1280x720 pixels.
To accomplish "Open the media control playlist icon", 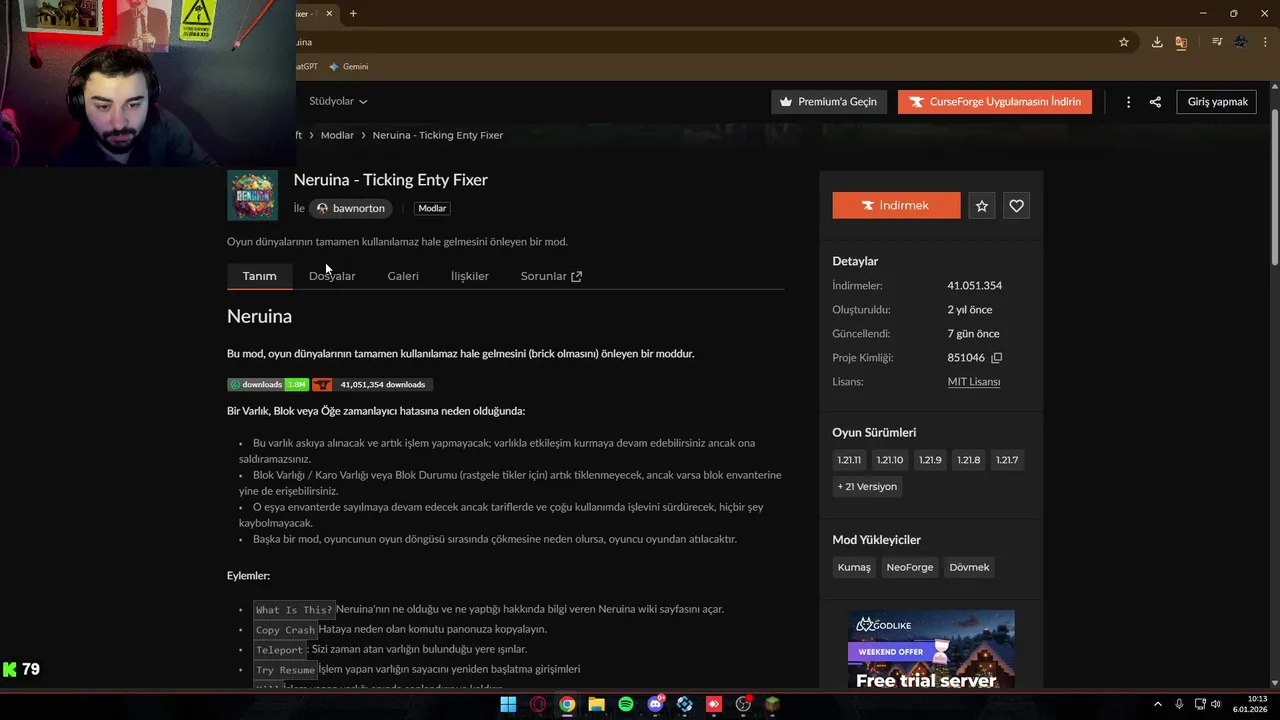I will 1217,42.
